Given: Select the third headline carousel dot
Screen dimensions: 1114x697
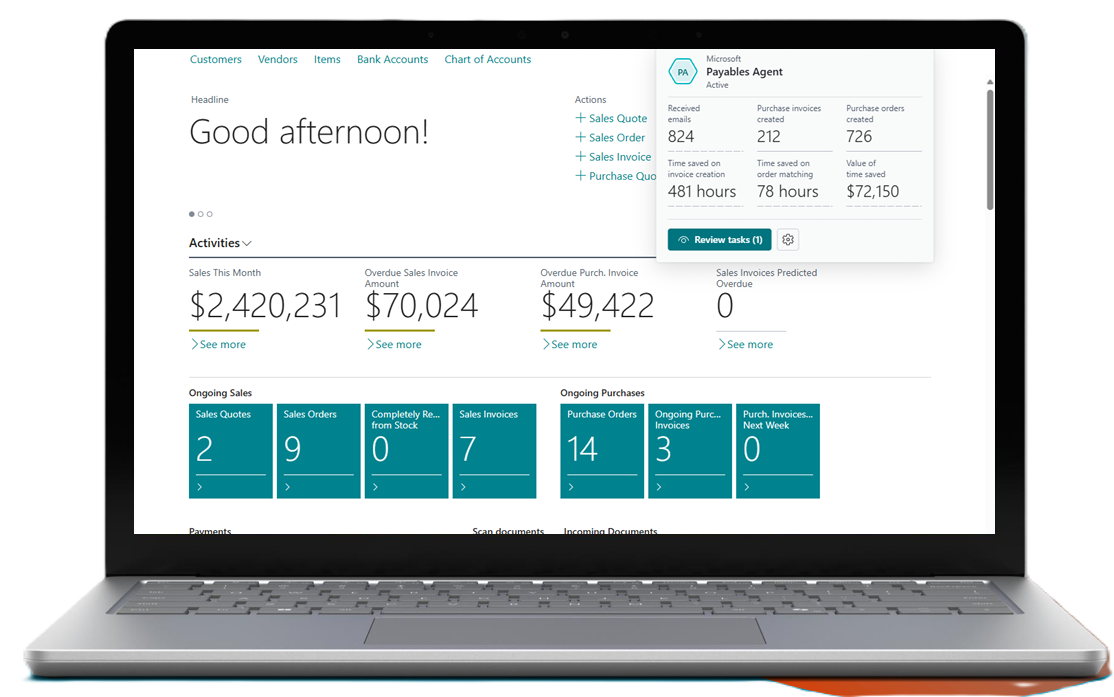Looking at the screenshot, I should 210,214.
